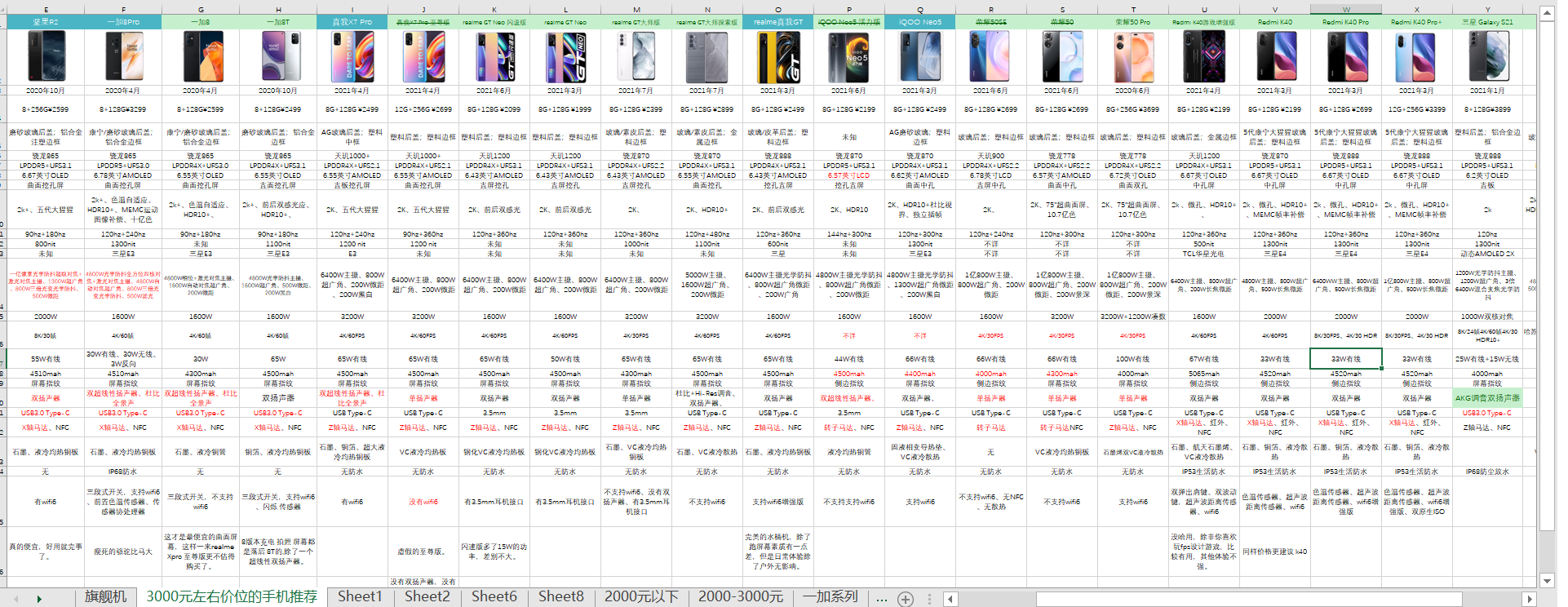Screen dimensions: 1568x607
Task: Click the 100W有线 charging cell
Action: click(x=1133, y=359)
